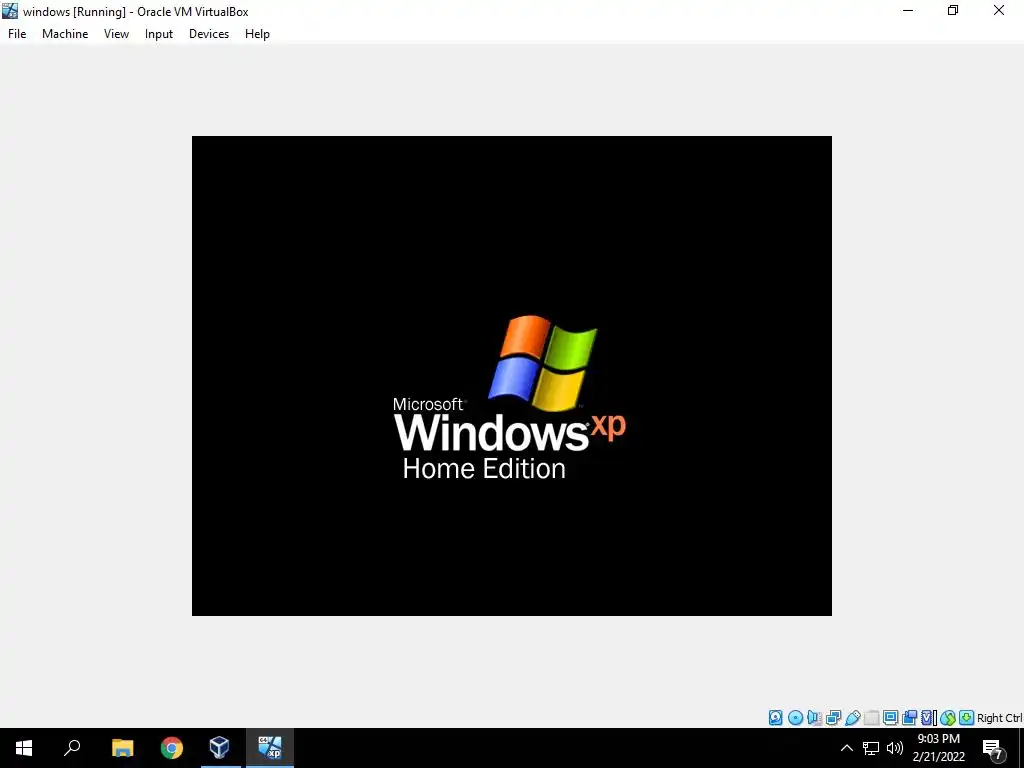
Task: Click the keyboard capture green arrow icon
Action: [967, 718]
